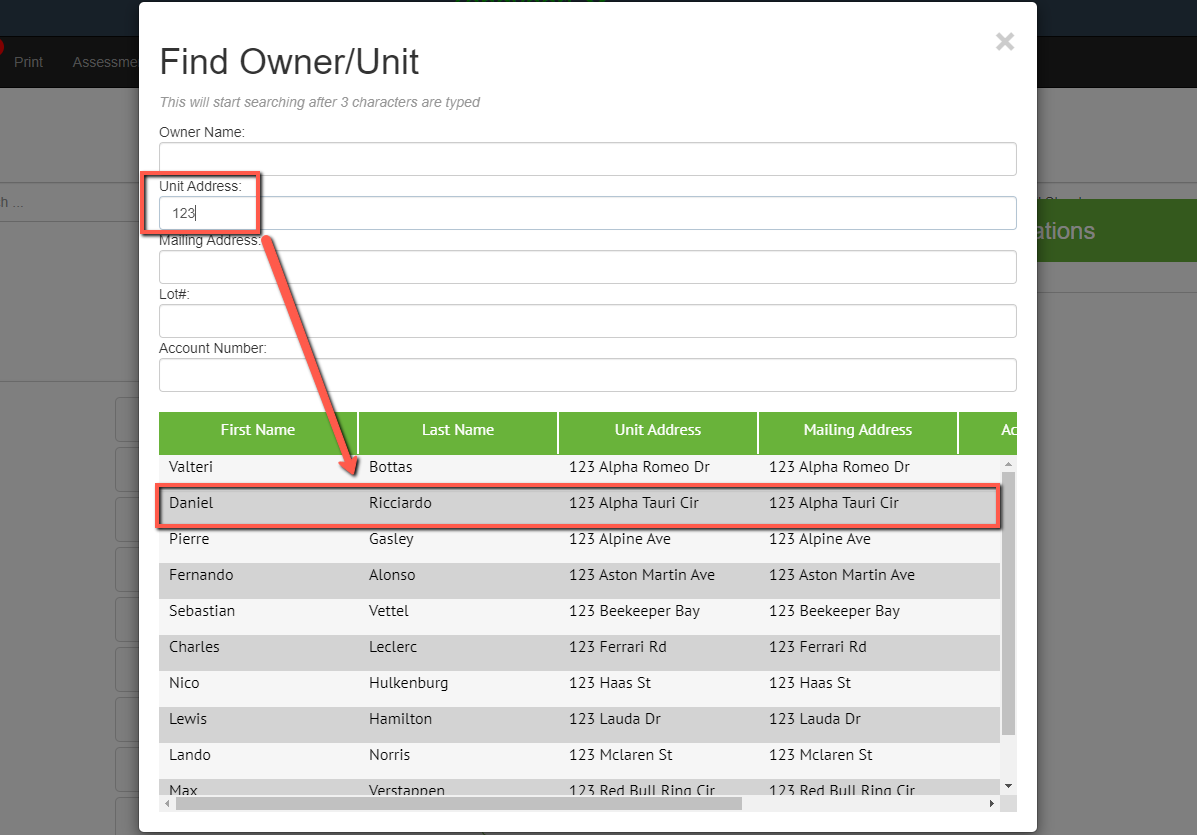Viewport: 1197px width, 835px height.
Task: Click mailing address 123 Lauda Dr
Action: (x=815, y=718)
